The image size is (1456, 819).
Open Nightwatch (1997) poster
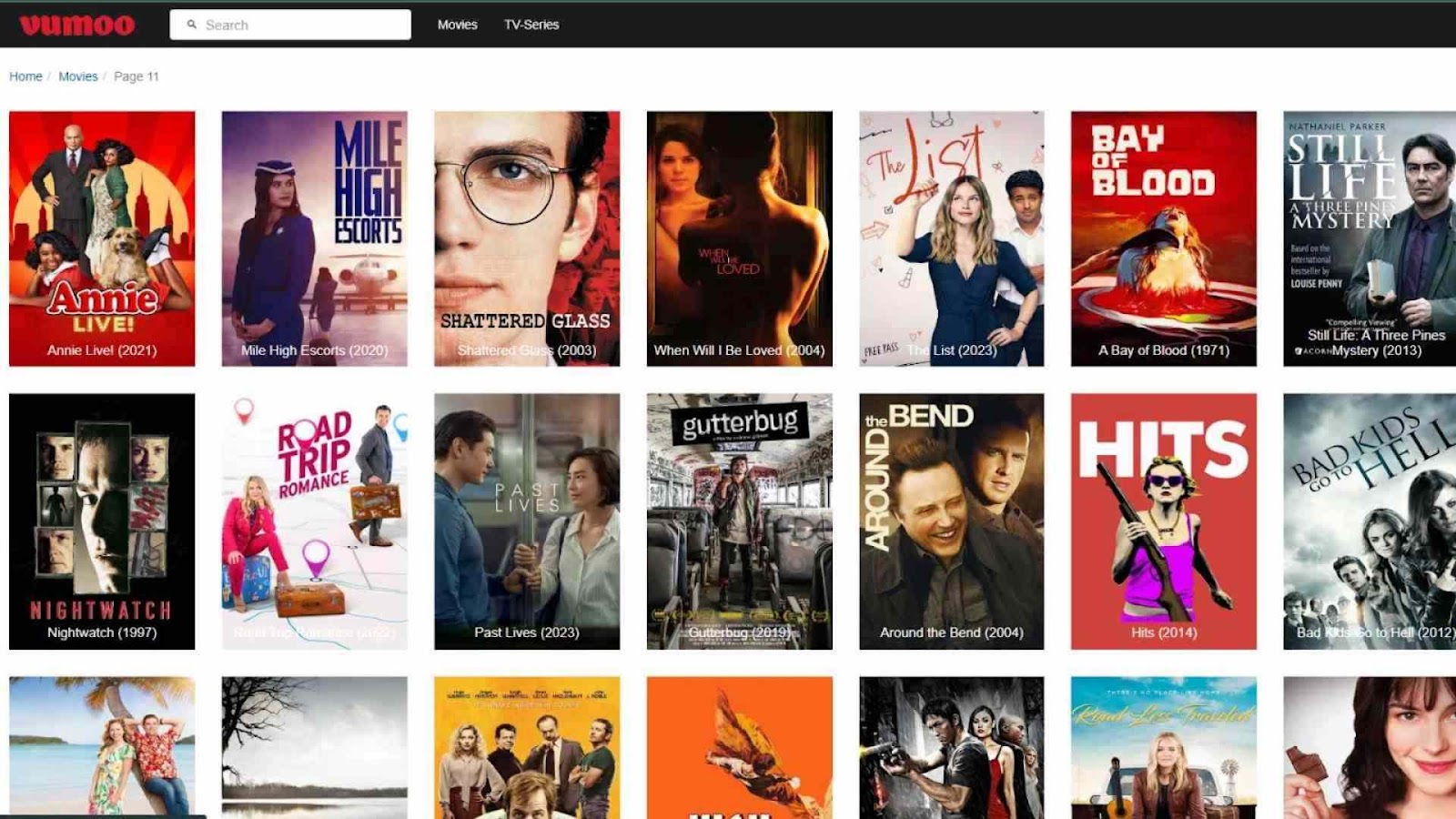[102, 521]
